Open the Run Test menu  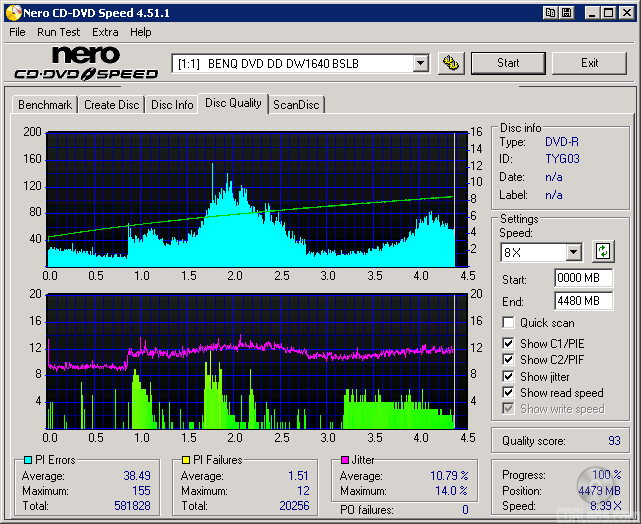click(x=58, y=32)
